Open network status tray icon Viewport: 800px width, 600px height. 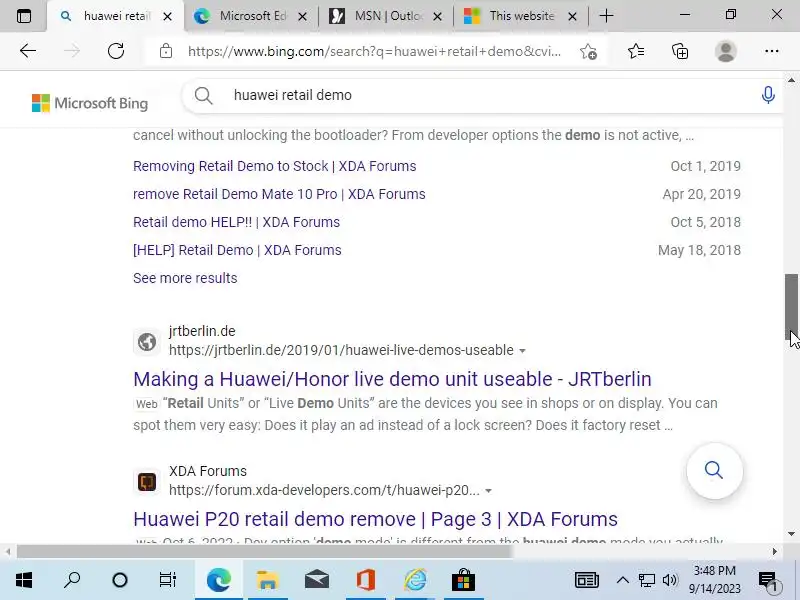(x=646, y=580)
